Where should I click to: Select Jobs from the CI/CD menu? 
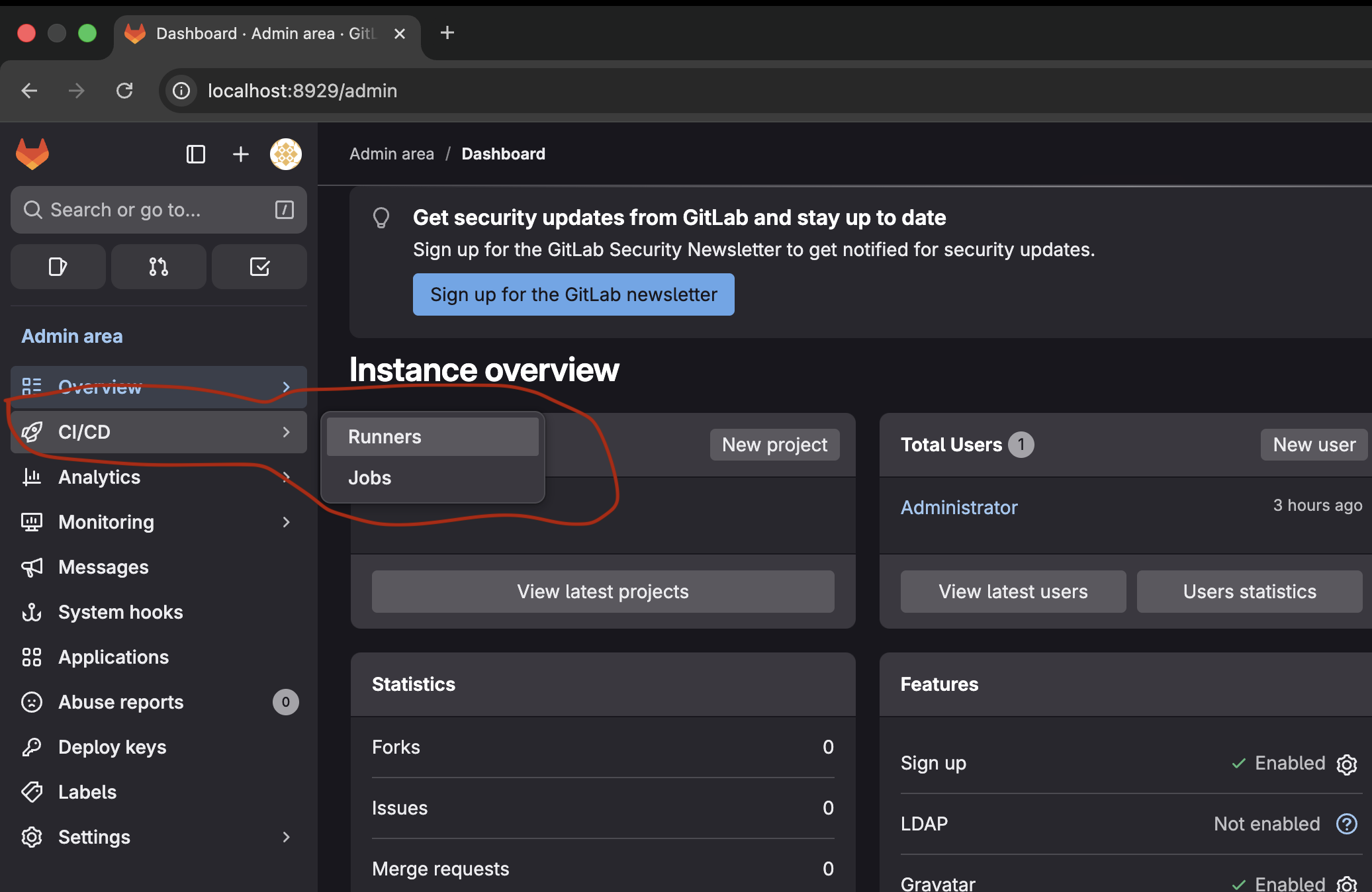click(369, 478)
